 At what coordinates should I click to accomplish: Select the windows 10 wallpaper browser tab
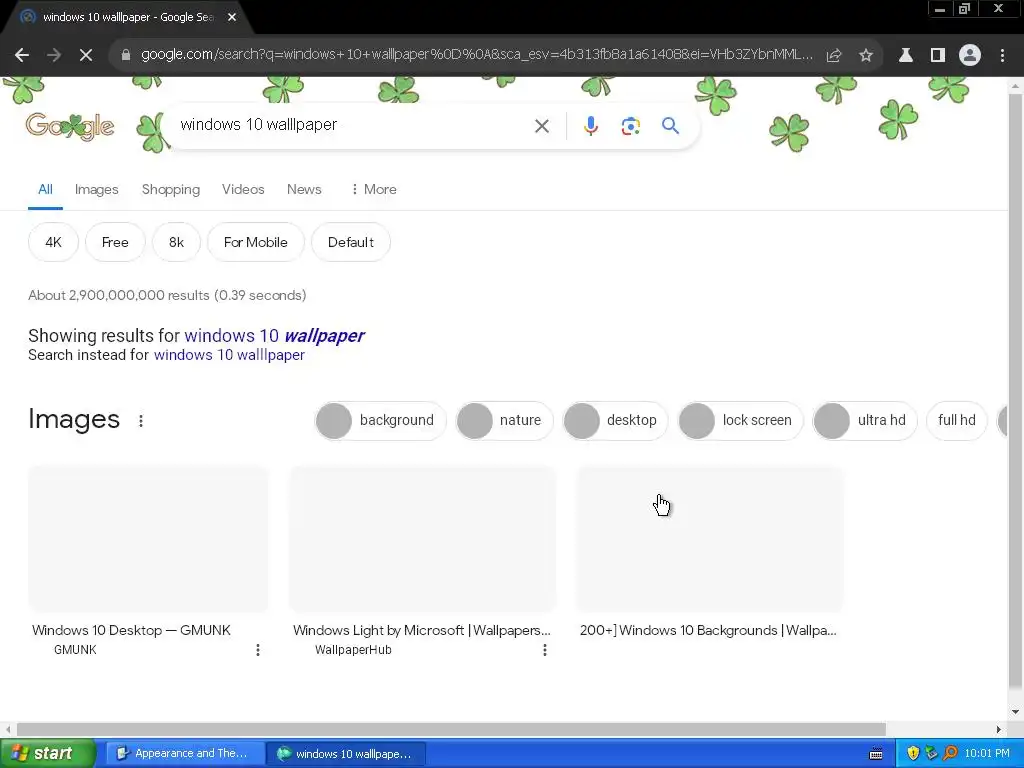(128, 18)
